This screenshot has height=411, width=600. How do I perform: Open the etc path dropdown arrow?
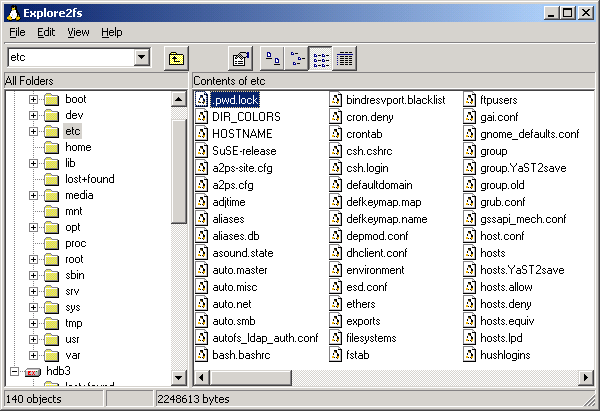click(142, 57)
